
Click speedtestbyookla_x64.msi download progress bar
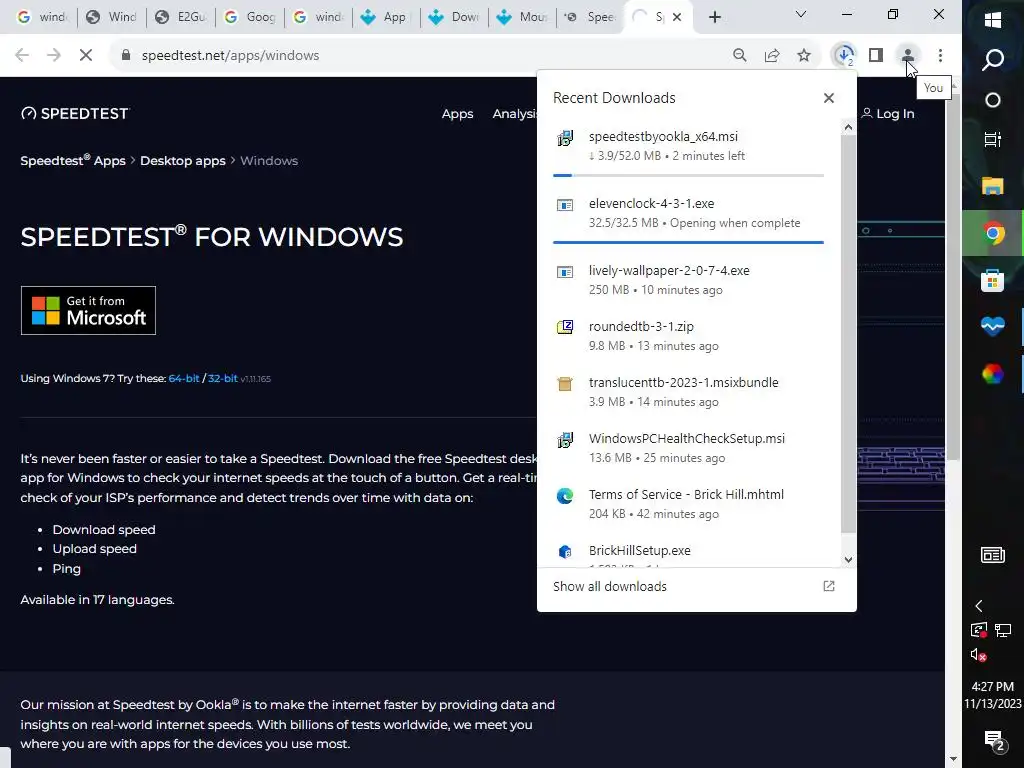[x=688, y=175]
